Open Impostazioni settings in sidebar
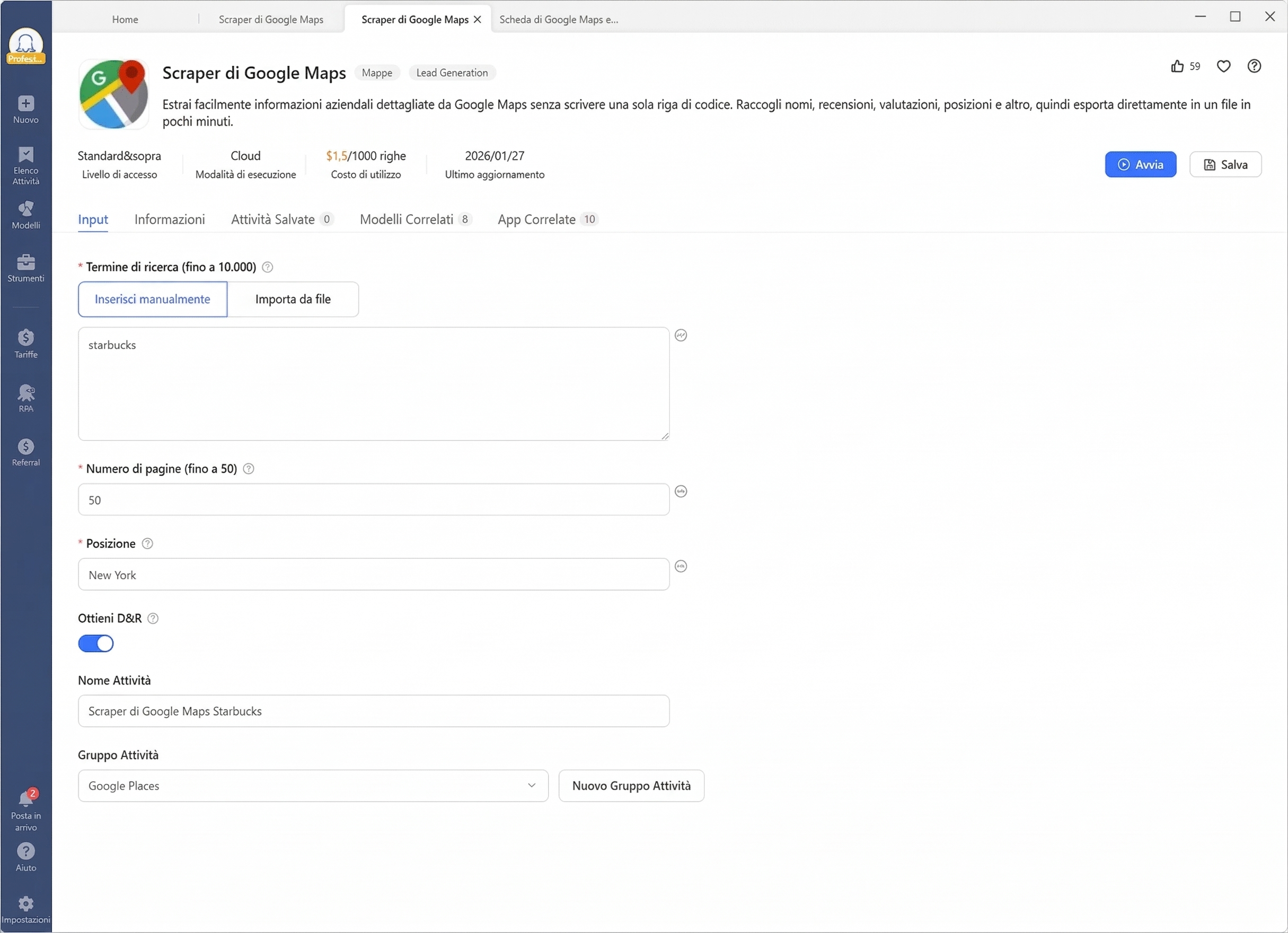 point(25,910)
